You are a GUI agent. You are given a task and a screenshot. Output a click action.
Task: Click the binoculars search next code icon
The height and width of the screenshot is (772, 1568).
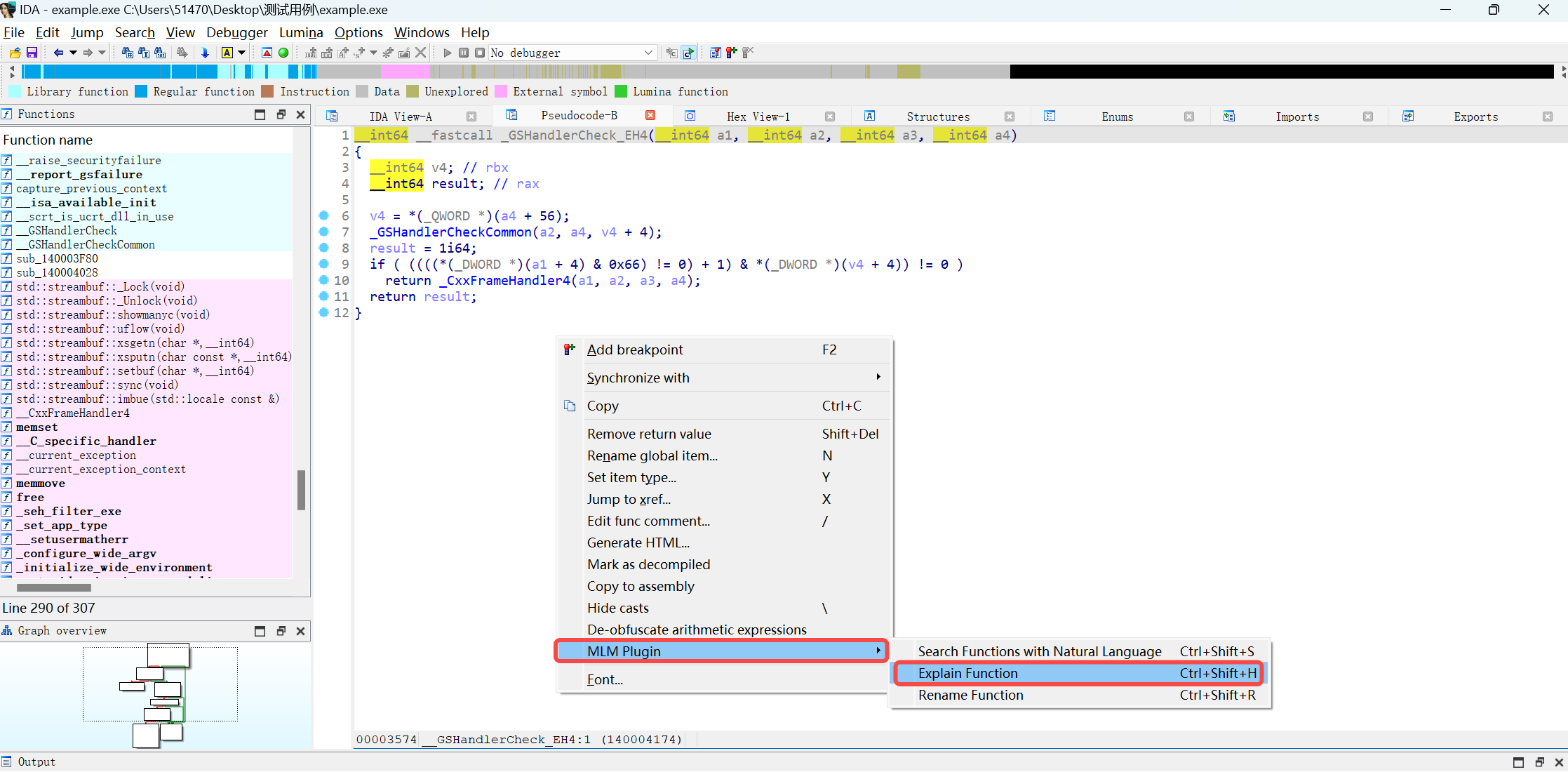[127, 53]
